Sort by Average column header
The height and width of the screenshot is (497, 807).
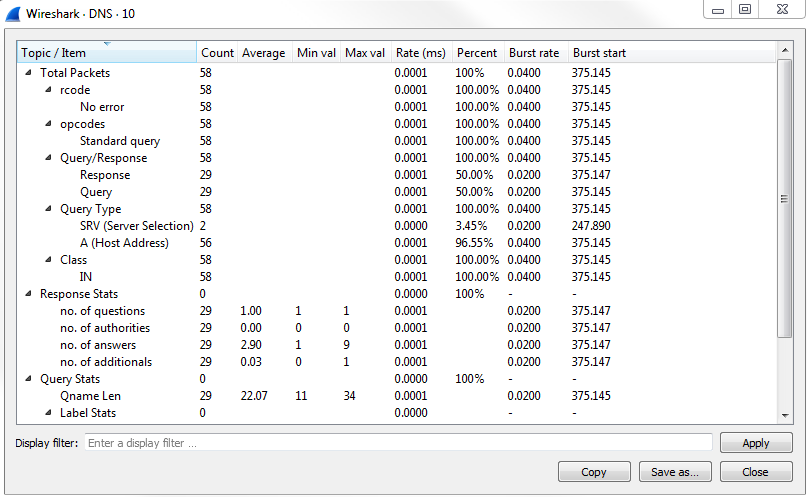[264, 52]
